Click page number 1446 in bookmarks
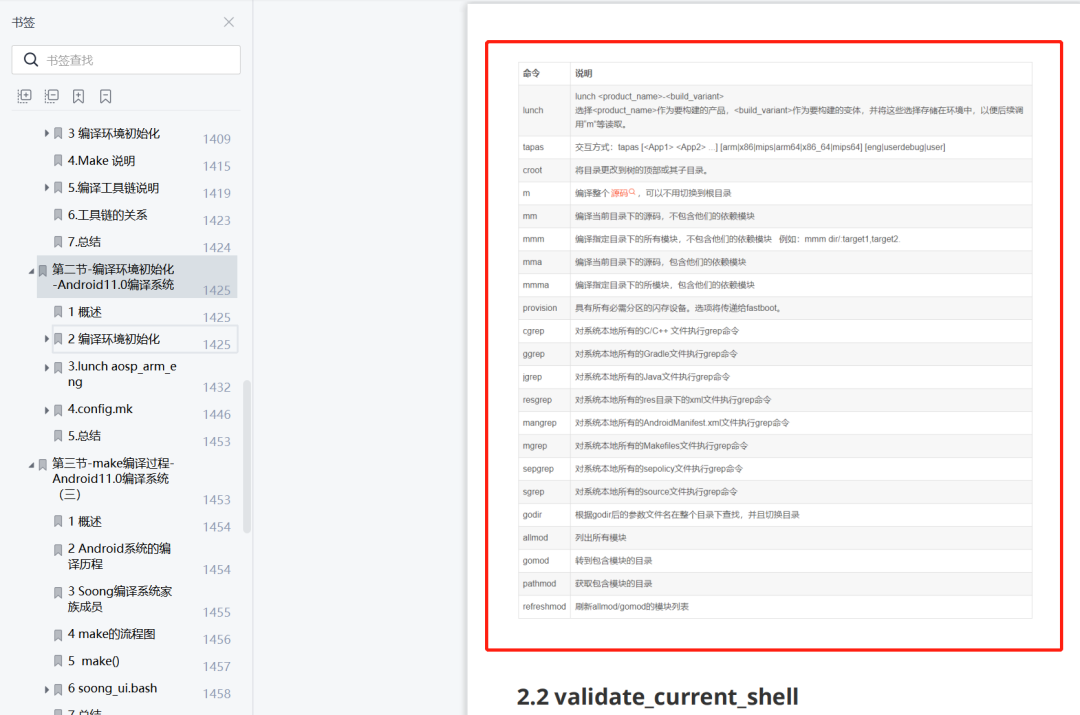Screen dimensions: 1080x715 tap(216, 414)
